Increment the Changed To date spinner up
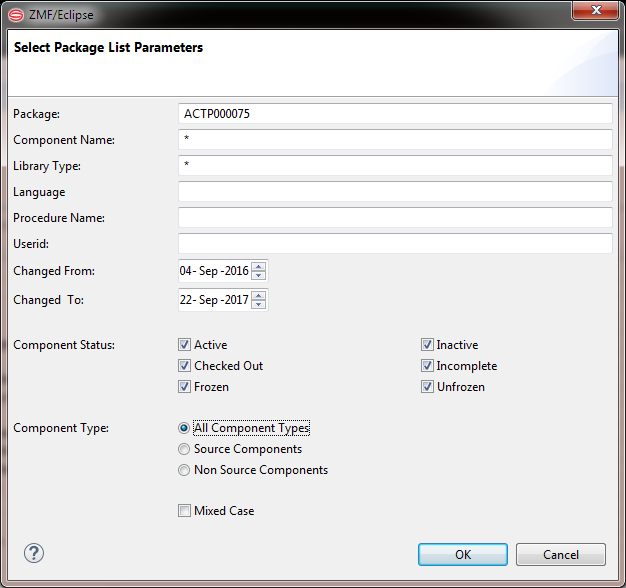This screenshot has height=588, width=626. (259, 295)
